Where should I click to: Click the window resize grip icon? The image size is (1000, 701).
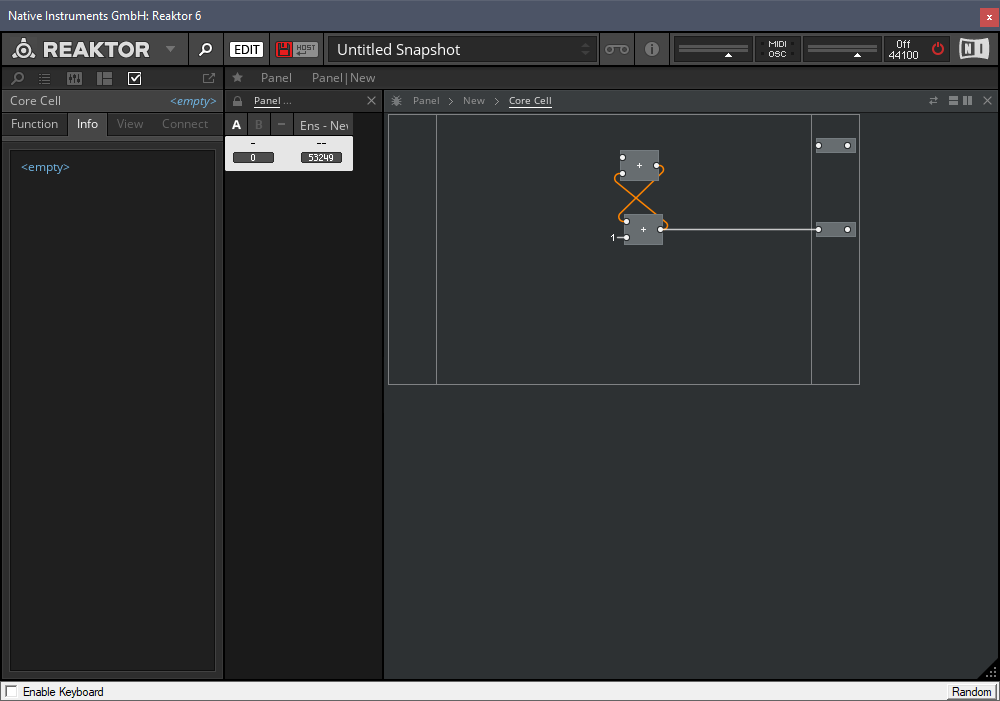pos(990,671)
